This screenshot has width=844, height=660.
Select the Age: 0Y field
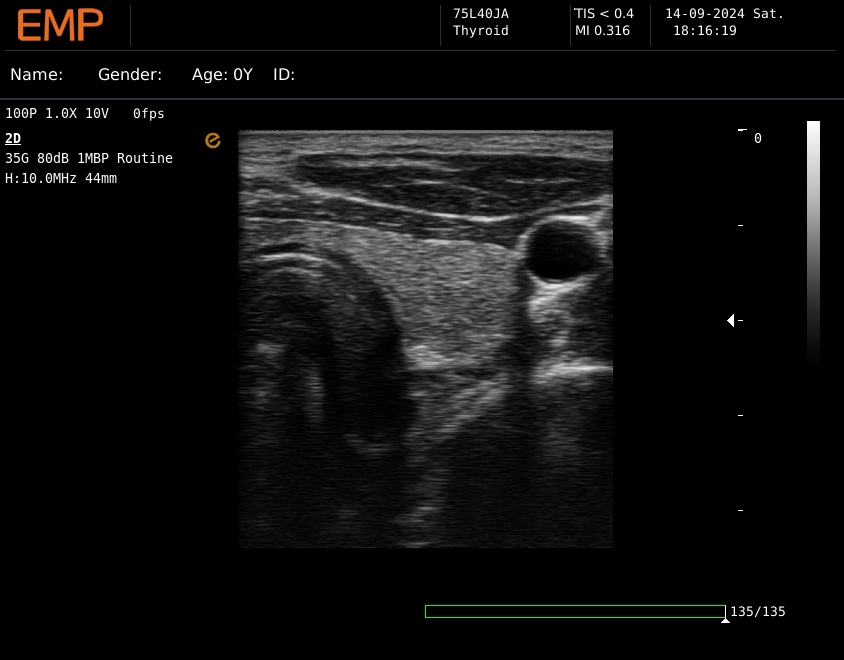coord(221,74)
